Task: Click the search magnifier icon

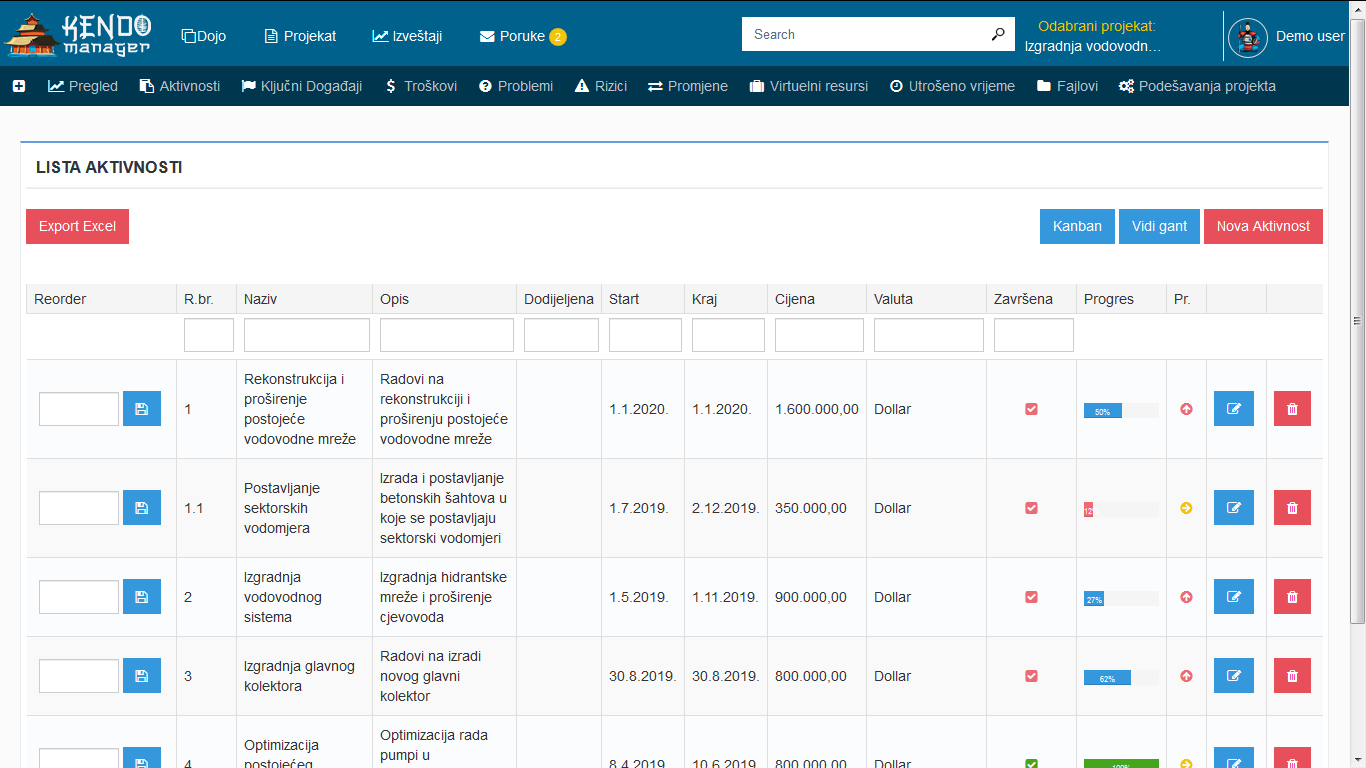Action: tap(998, 34)
